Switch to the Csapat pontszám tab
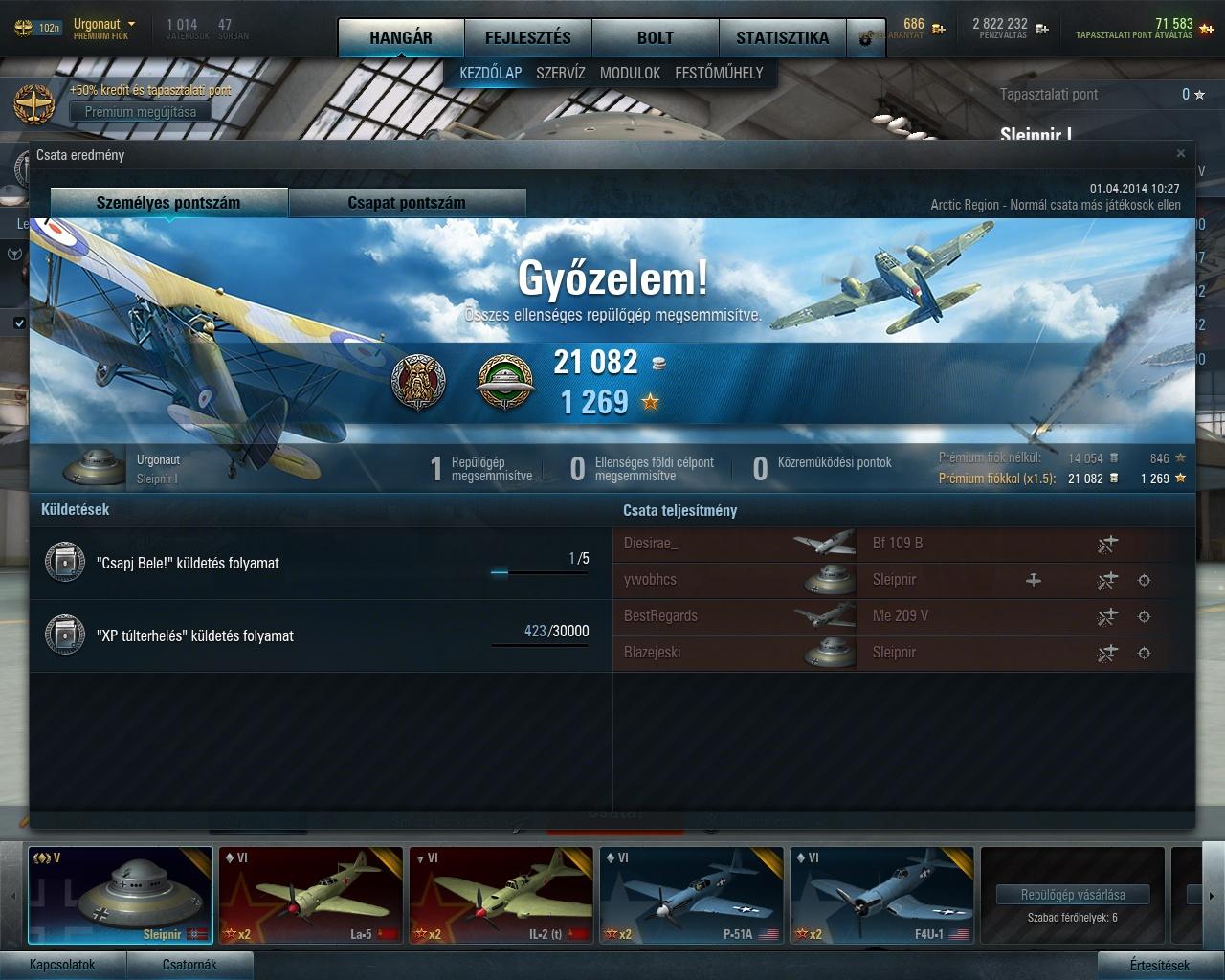 (407, 203)
